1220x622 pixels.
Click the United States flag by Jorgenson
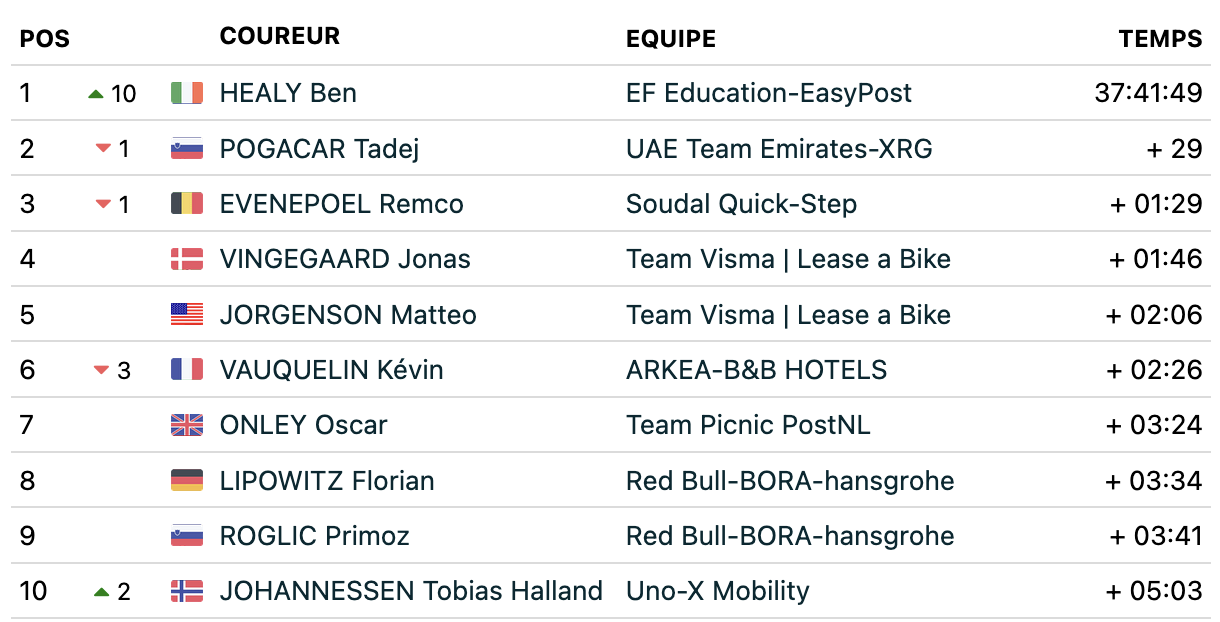[x=187, y=315]
